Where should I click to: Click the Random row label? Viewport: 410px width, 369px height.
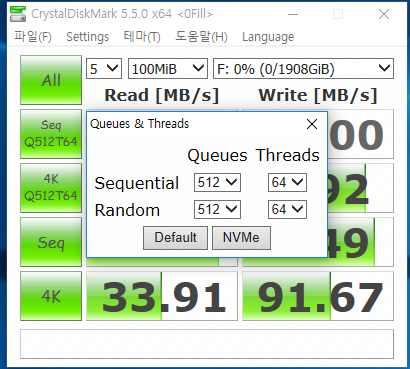(127, 210)
